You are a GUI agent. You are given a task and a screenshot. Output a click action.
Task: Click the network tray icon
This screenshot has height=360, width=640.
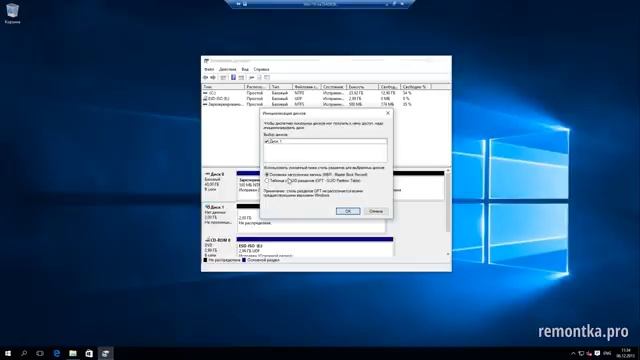[581, 353]
